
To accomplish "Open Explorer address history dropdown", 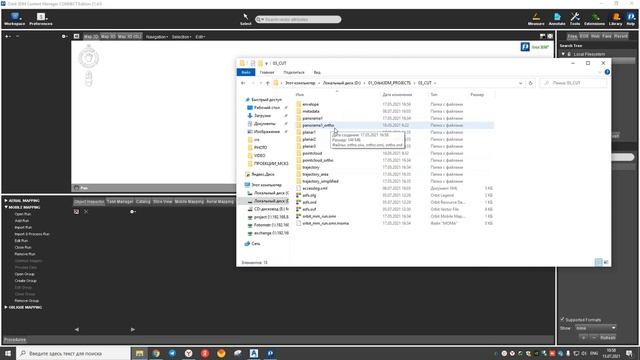I will click(x=520, y=83).
